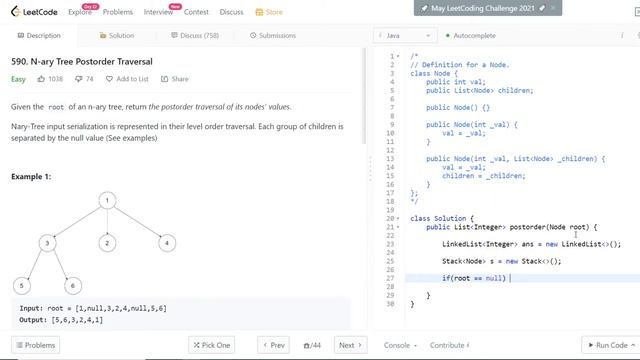
Task: Go to the Next problem
Action: tap(350, 345)
